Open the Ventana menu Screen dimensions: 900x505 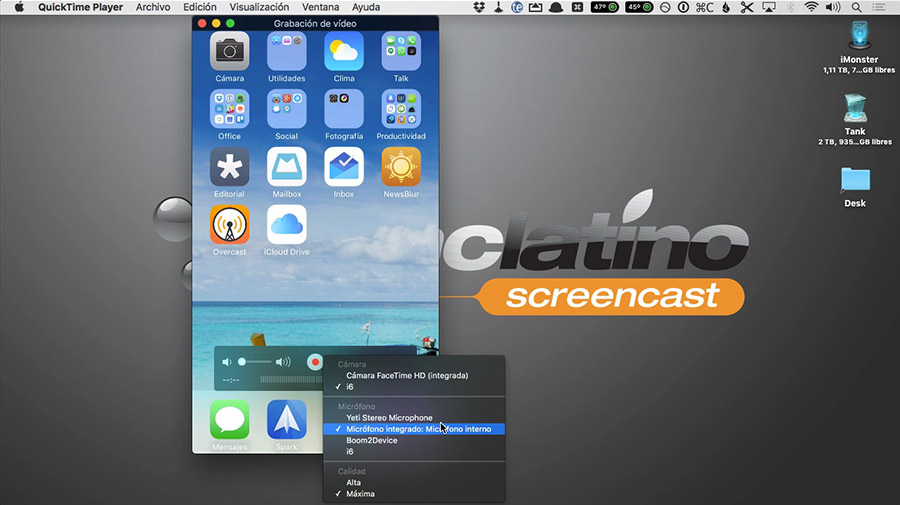(x=320, y=7)
